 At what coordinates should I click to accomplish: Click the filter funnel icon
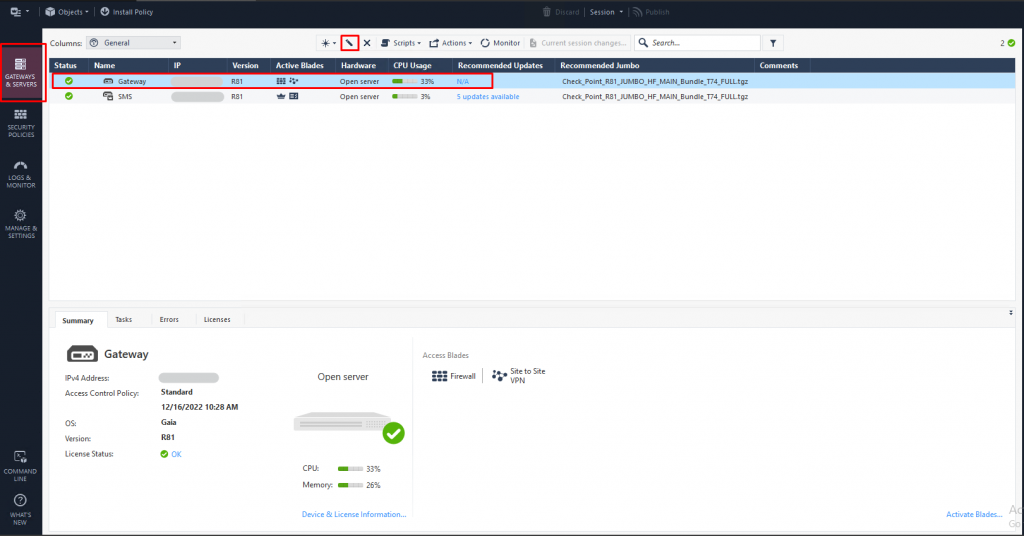click(x=774, y=43)
